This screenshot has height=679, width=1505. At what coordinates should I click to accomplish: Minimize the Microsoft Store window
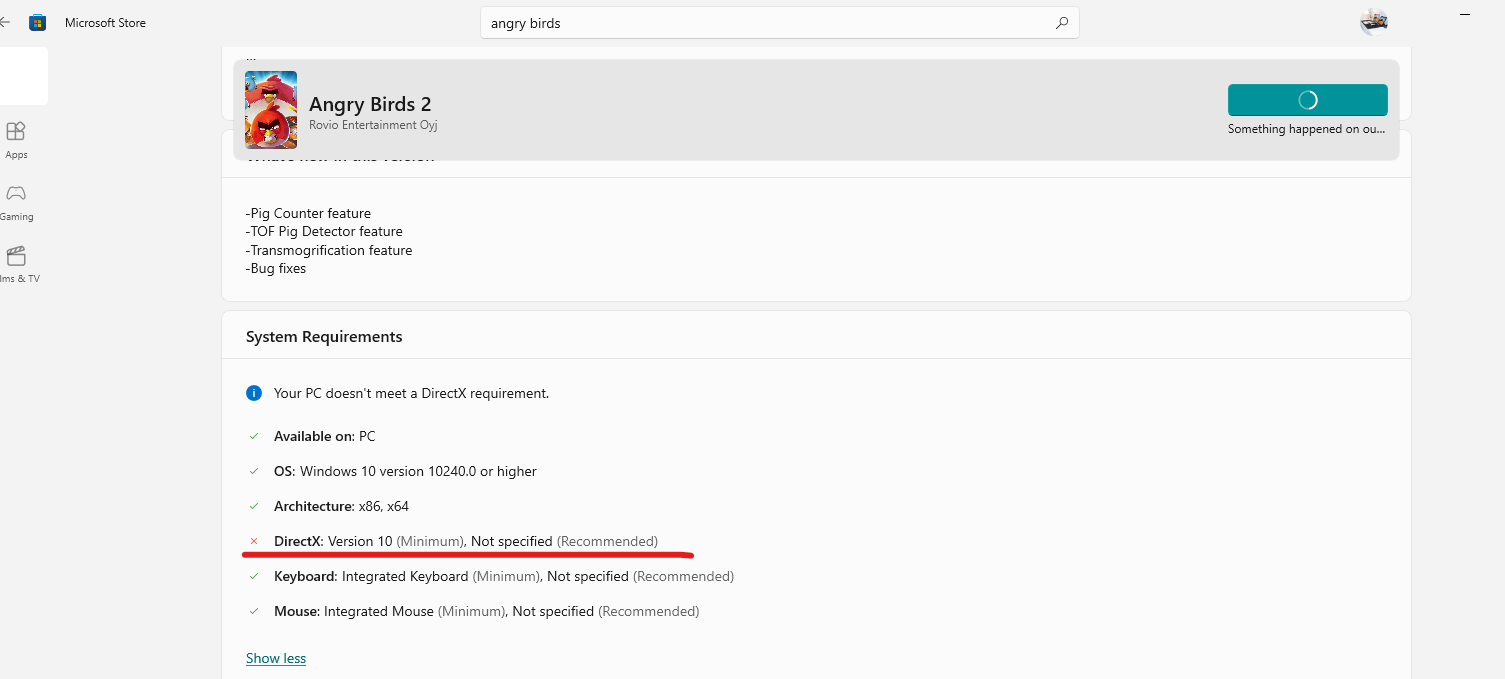pyautogui.click(x=1465, y=14)
